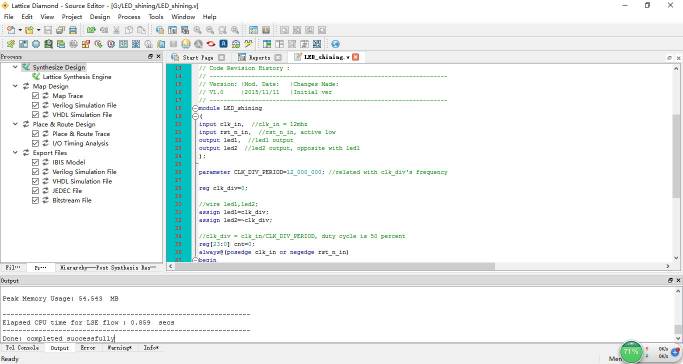Click the Save All toolbar icon
Image resolution: width=683 pixels, height=364 pixels.
pyautogui.click(x=60, y=30)
